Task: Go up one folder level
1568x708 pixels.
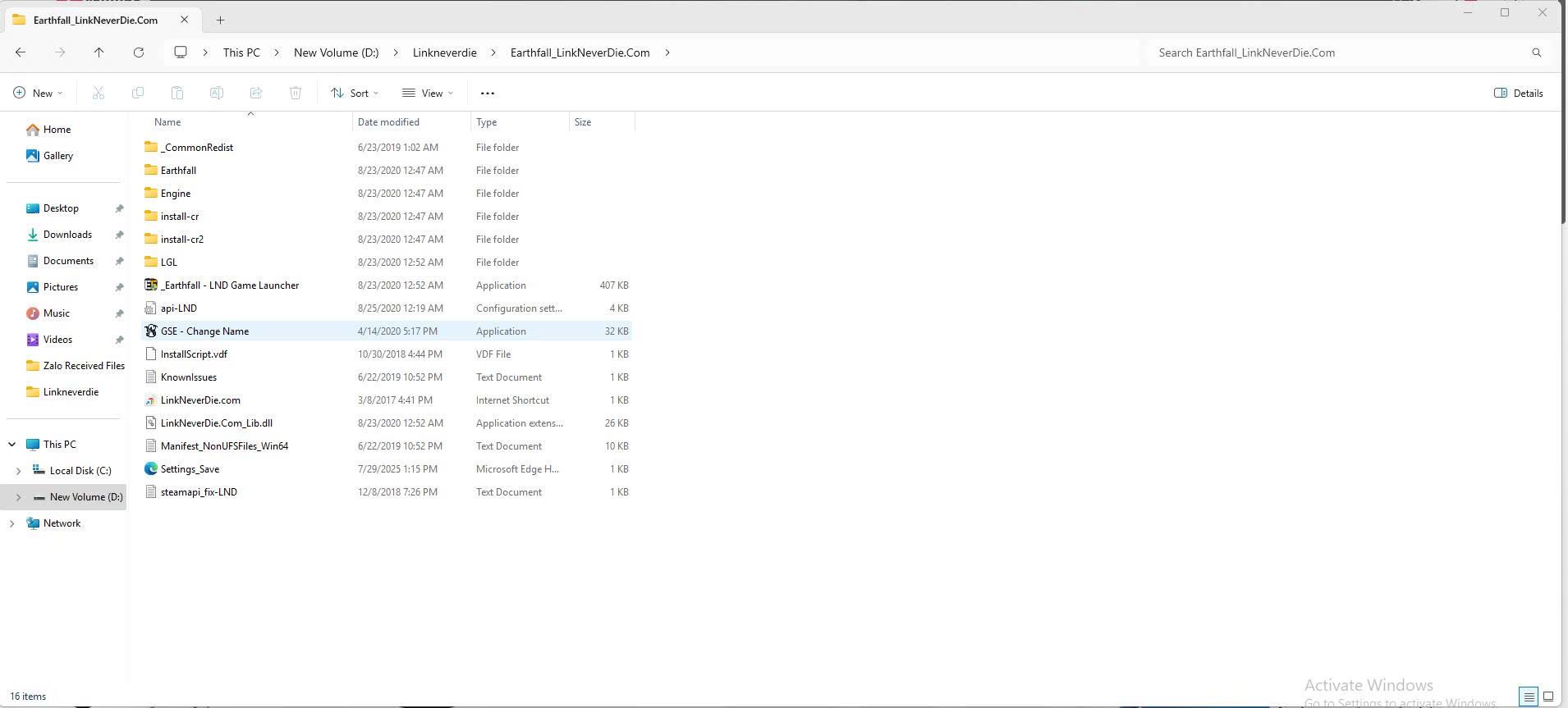Action: pyautogui.click(x=99, y=53)
